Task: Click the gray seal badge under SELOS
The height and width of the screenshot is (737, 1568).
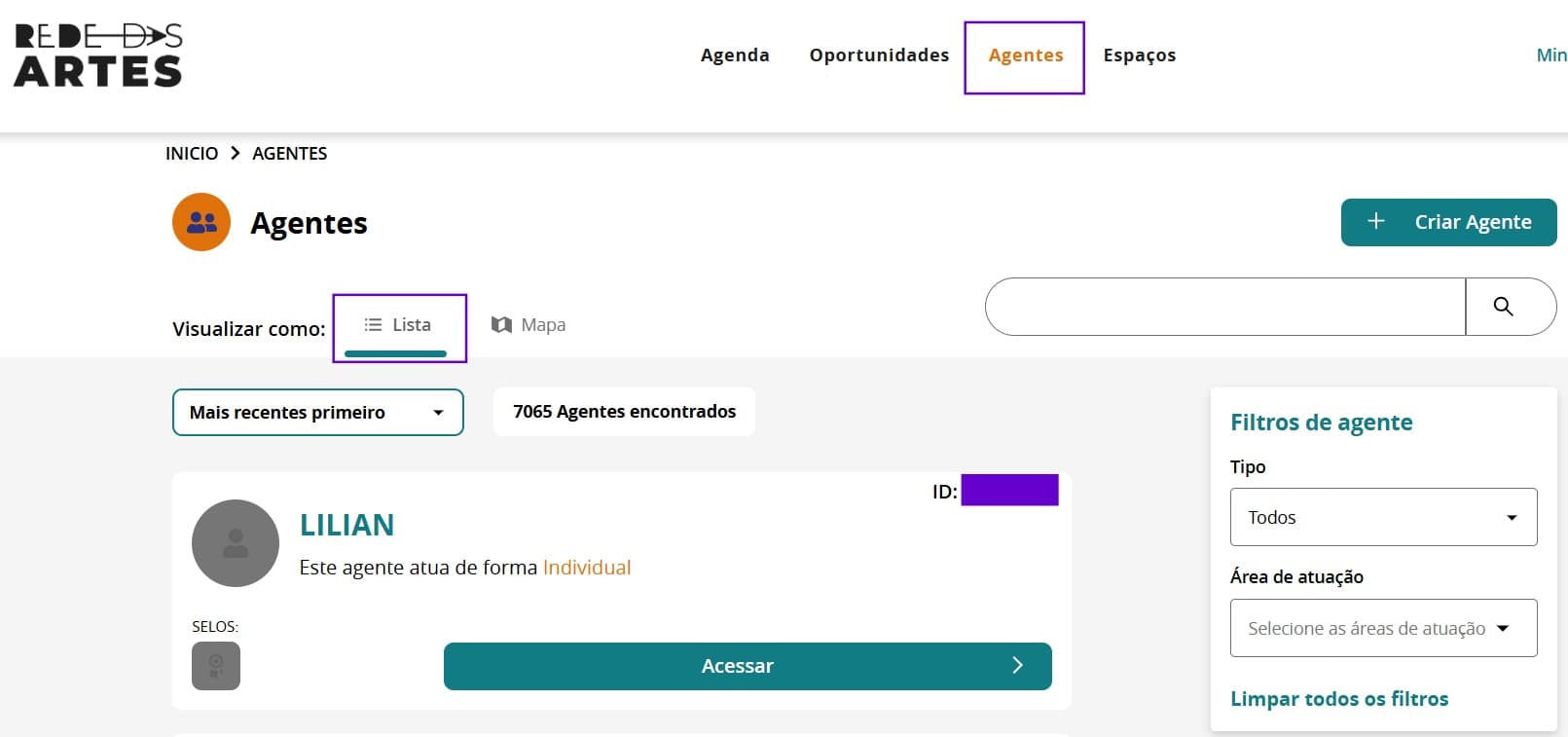Action: (216, 666)
